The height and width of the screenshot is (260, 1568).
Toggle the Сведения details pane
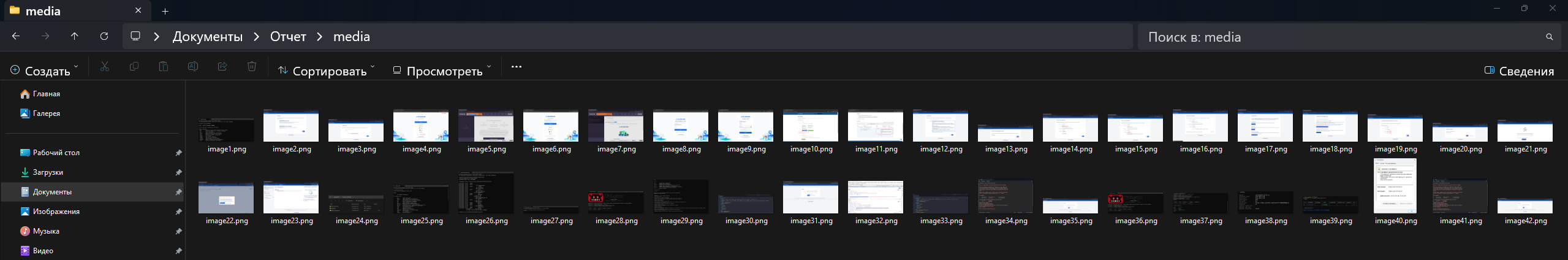click(x=1519, y=71)
